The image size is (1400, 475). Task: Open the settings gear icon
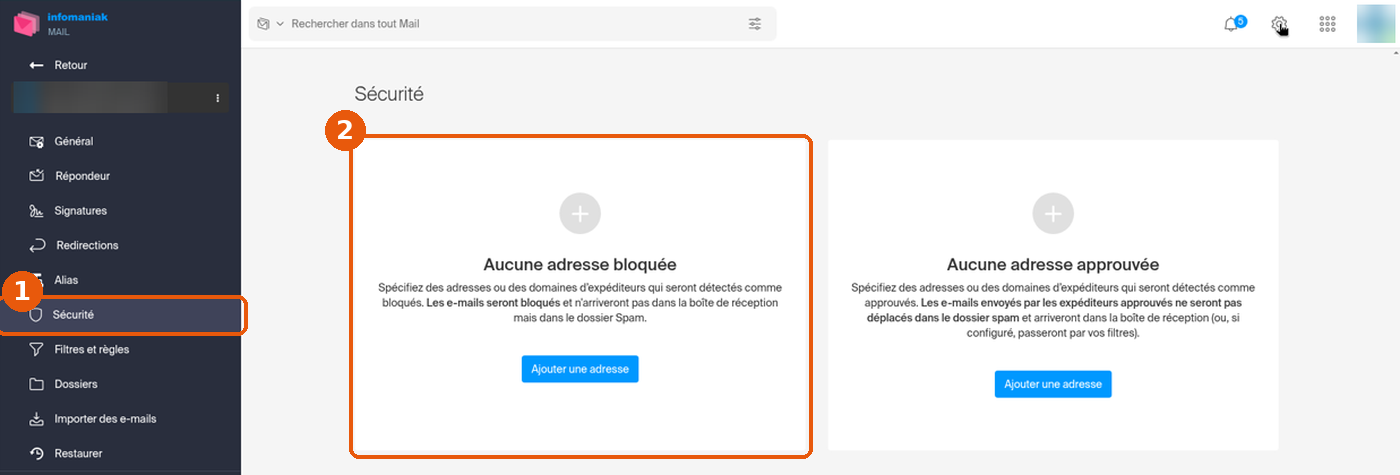point(1278,24)
